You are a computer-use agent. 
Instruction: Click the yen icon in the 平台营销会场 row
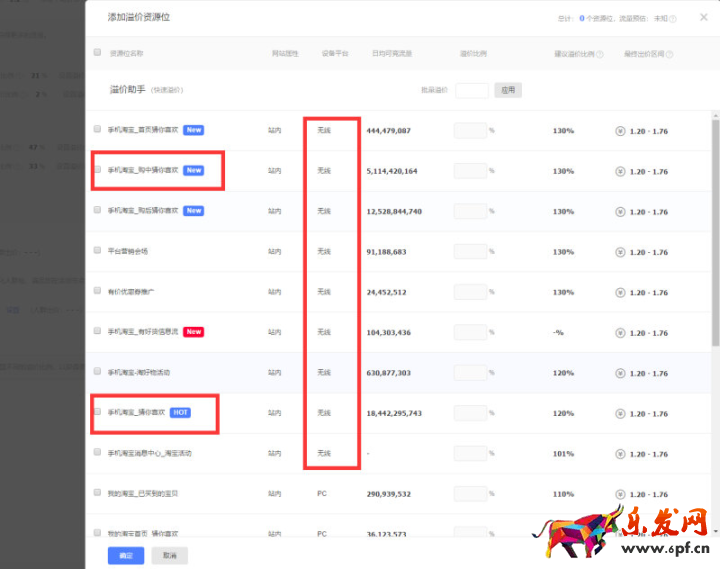pyautogui.click(x=620, y=252)
